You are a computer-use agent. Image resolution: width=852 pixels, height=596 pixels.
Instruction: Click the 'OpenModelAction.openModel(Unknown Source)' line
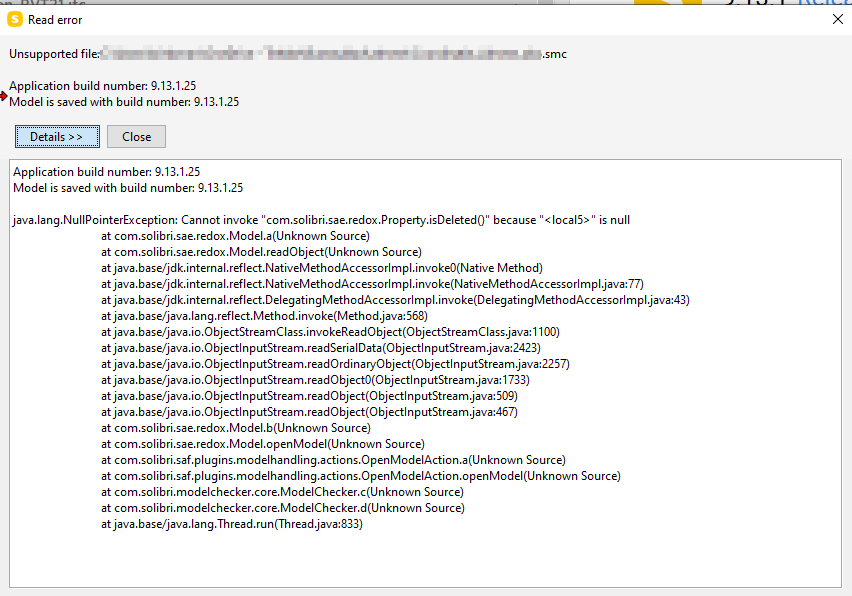click(361, 476)
